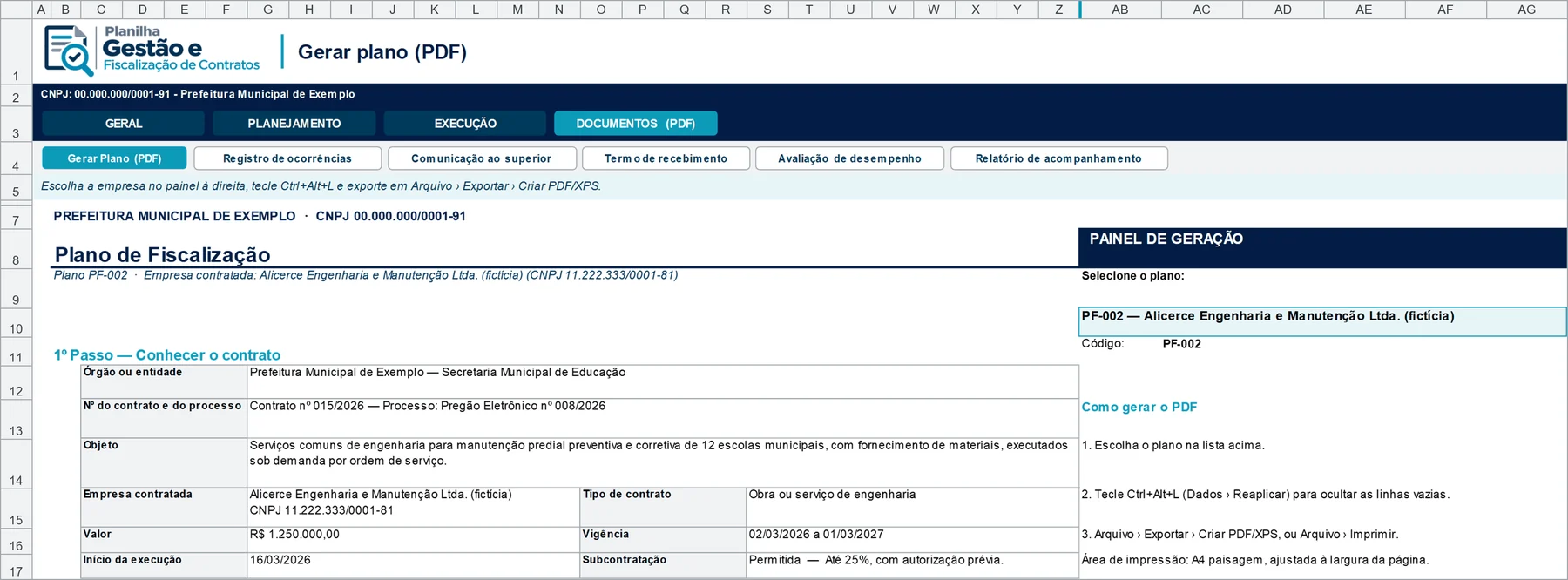Screen dimensions: 1568x580
Task: Select column header AB
Action: tap(1120, 10)
